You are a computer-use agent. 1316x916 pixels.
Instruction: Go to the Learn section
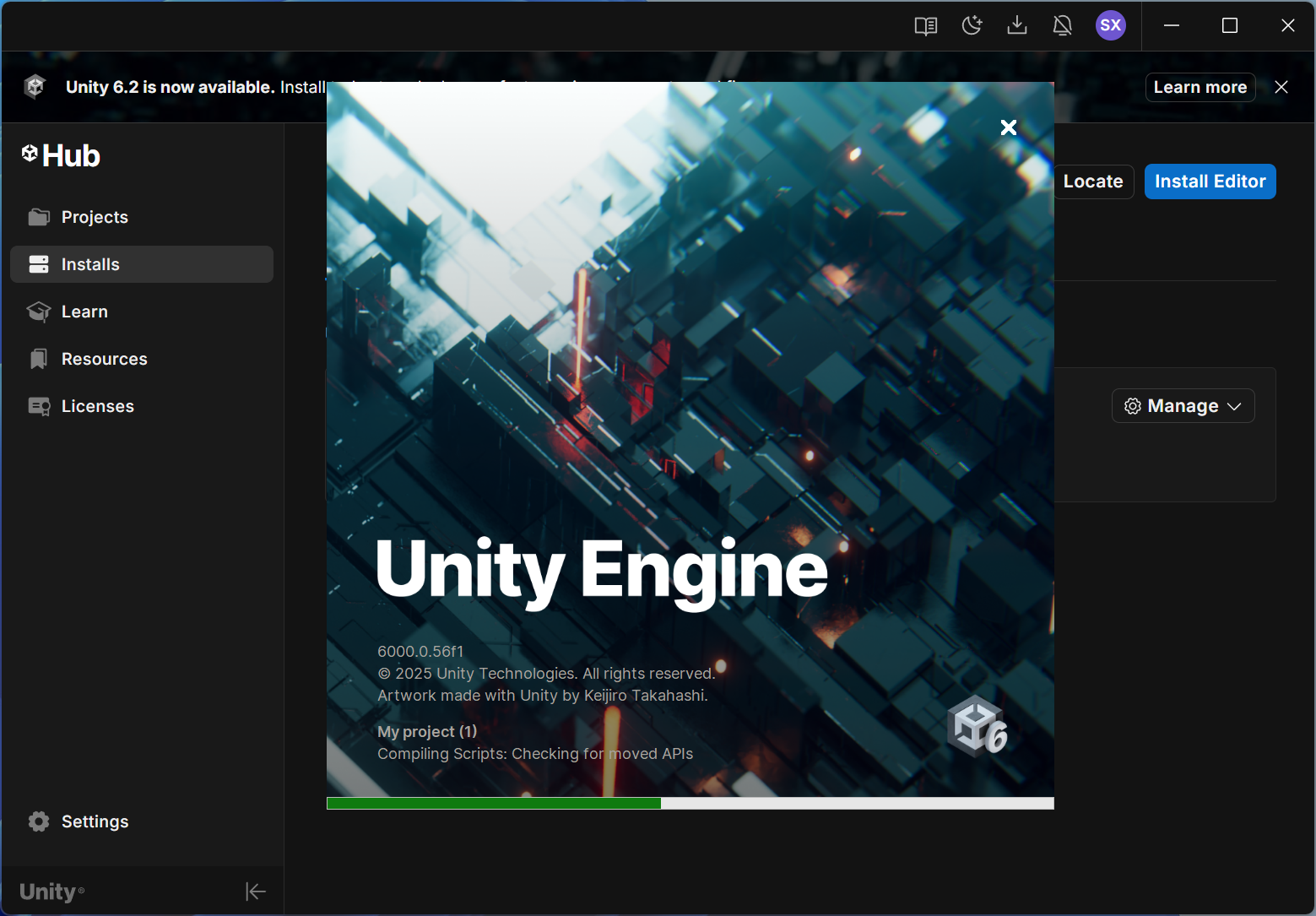click(142, 312)
